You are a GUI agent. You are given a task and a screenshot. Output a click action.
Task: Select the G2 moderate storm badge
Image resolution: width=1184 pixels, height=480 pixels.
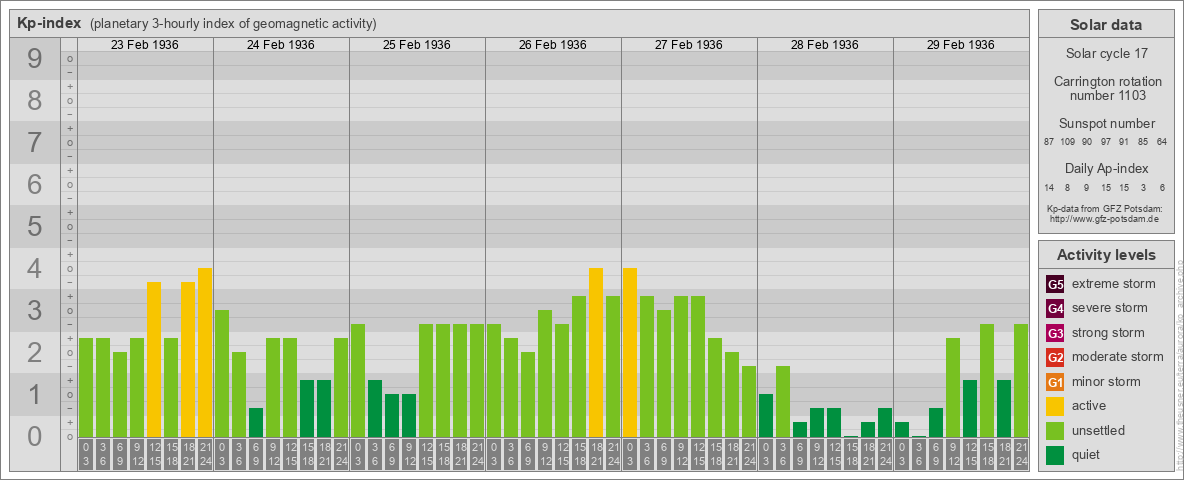tap(1055, 357)
